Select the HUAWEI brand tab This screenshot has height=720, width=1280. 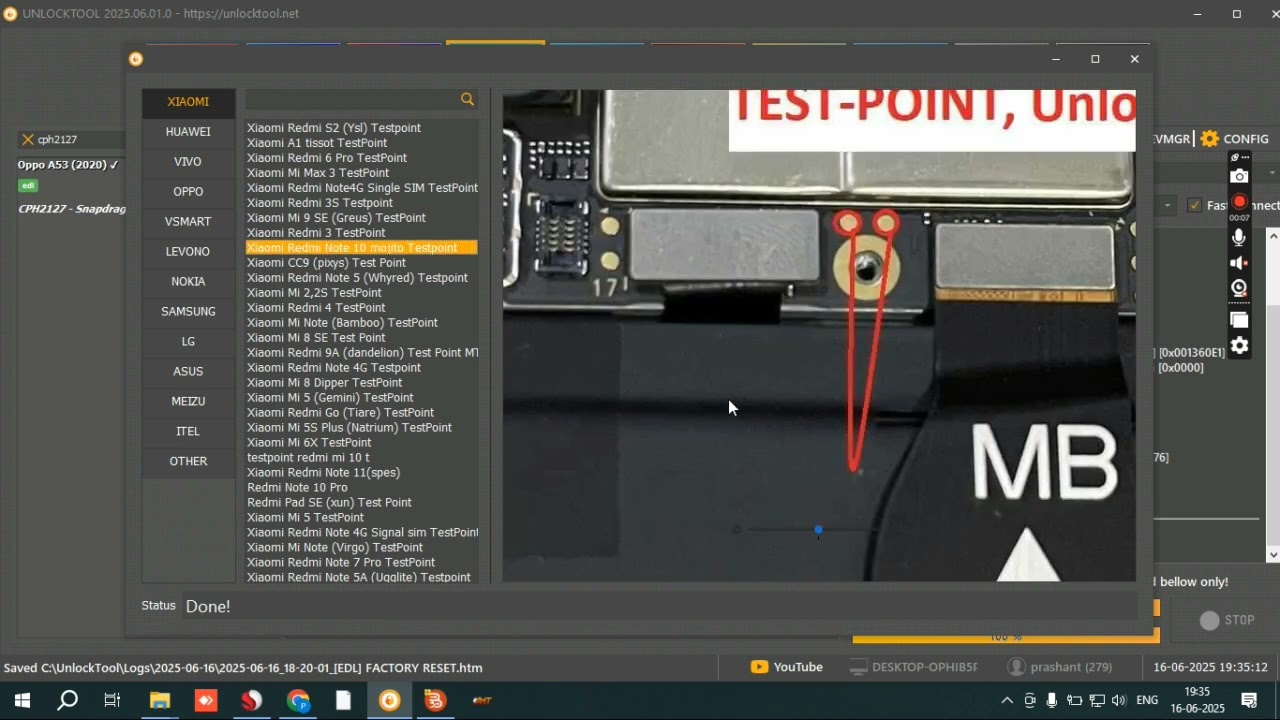[x=188, y=132]
